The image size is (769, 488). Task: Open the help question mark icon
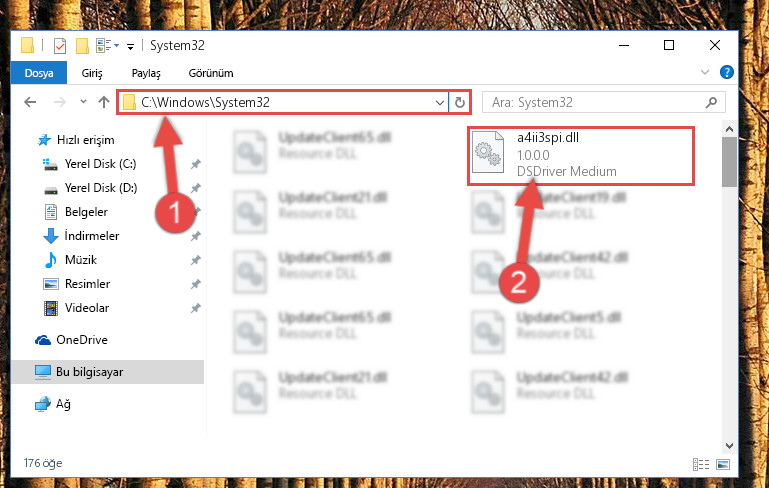pos(726,73)
